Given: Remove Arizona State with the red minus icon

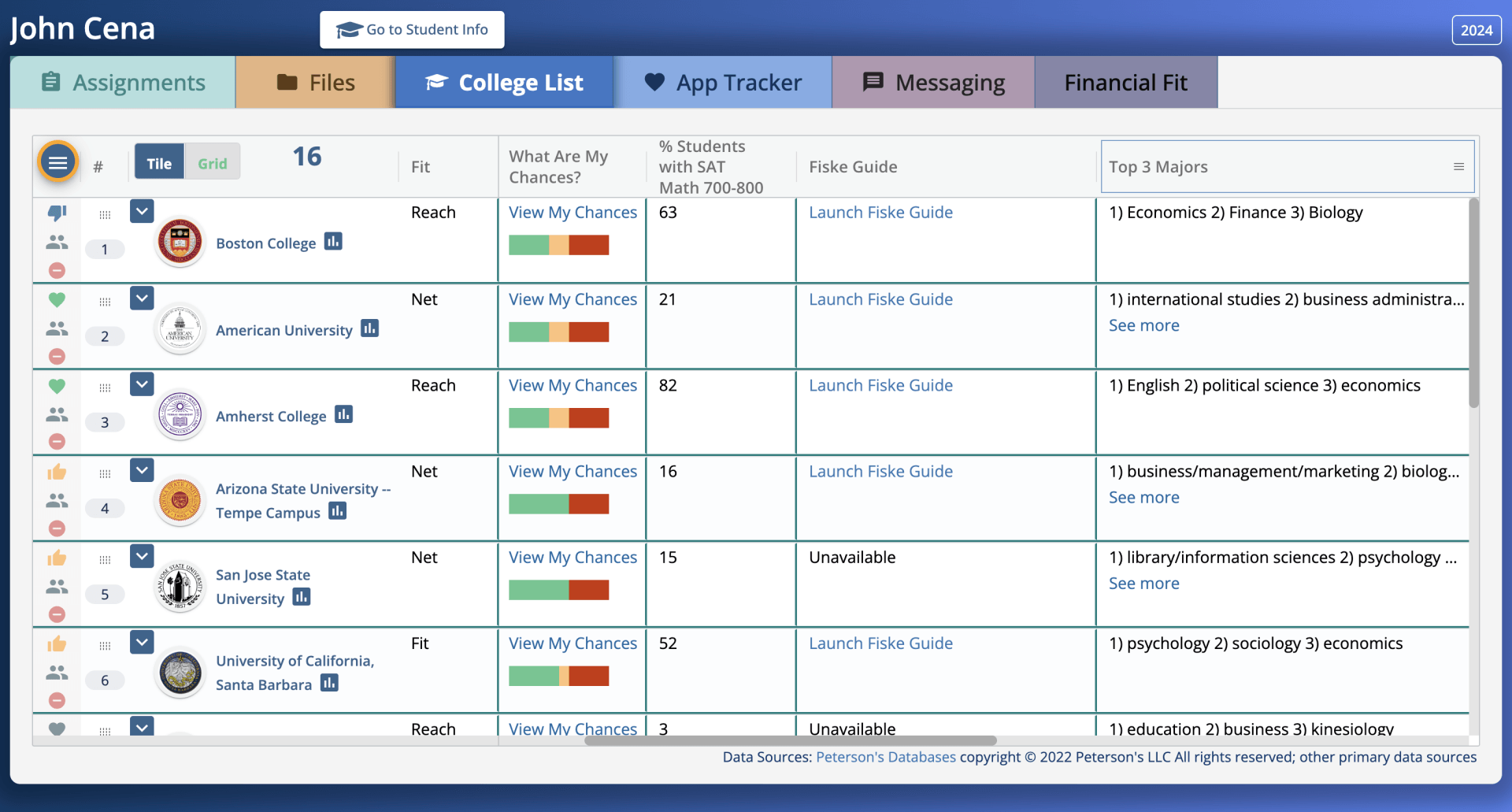Looking at the screenshot, I should tap(57, 528).
